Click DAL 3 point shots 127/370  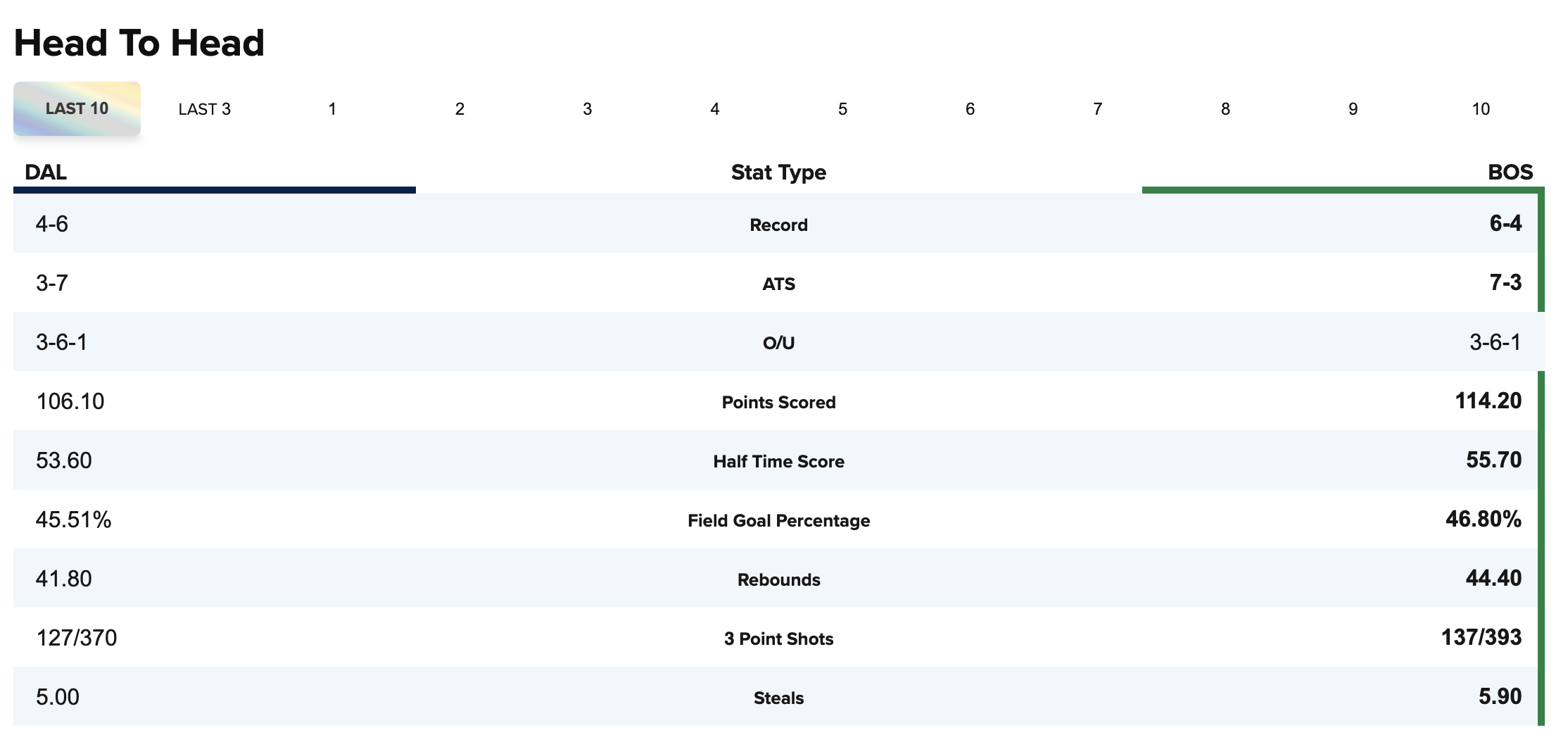point(77,638)
